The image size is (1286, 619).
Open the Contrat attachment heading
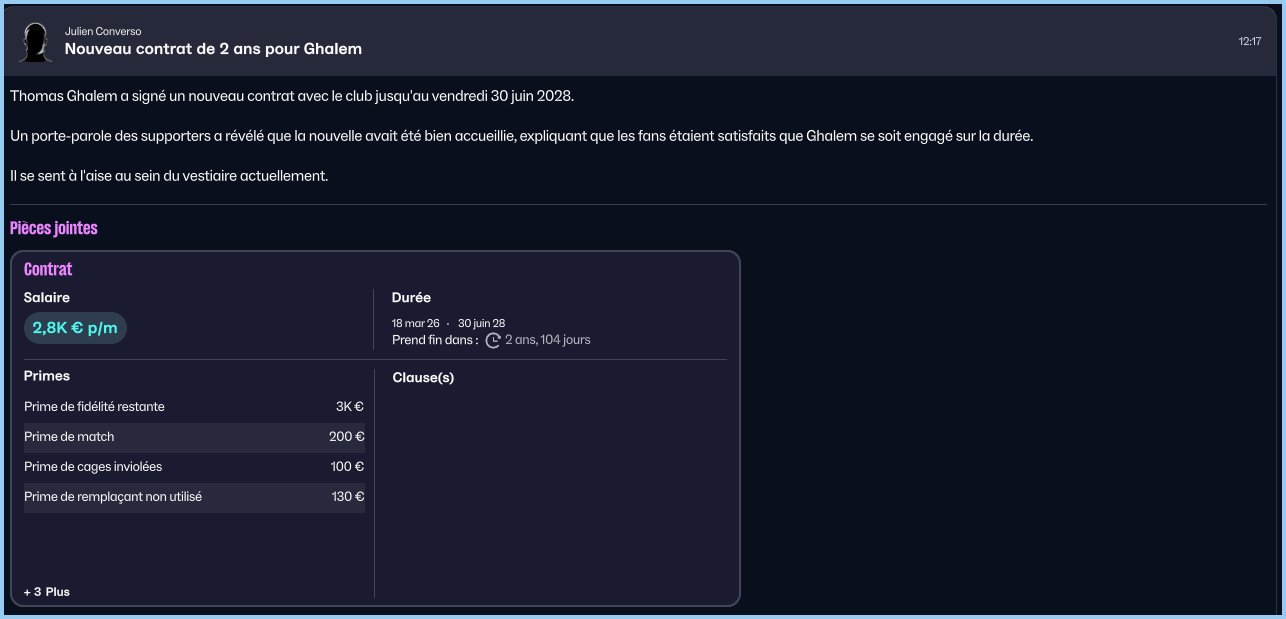pos(48,269)
